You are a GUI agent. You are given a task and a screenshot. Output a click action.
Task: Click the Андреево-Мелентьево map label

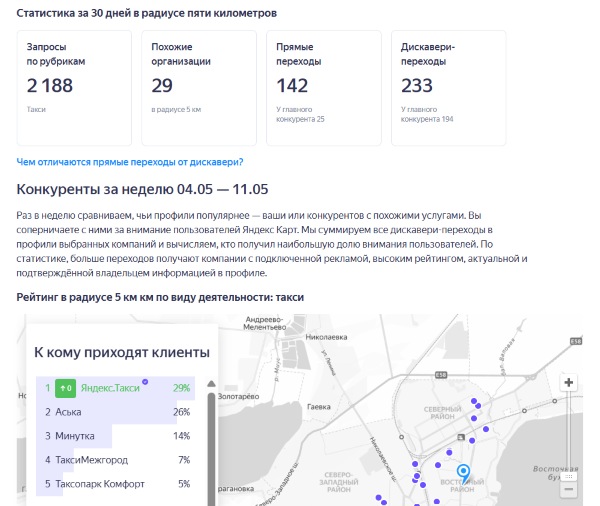tap(264, 323)
